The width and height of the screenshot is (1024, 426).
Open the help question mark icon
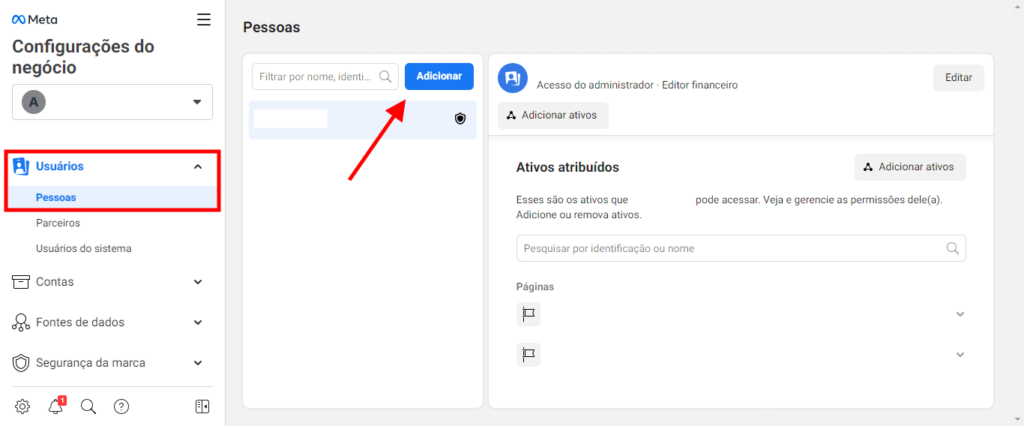pos(121,406)
